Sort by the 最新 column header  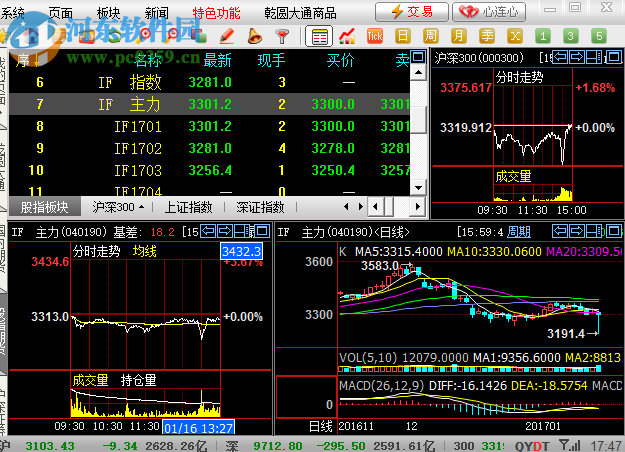coord(217,60)
